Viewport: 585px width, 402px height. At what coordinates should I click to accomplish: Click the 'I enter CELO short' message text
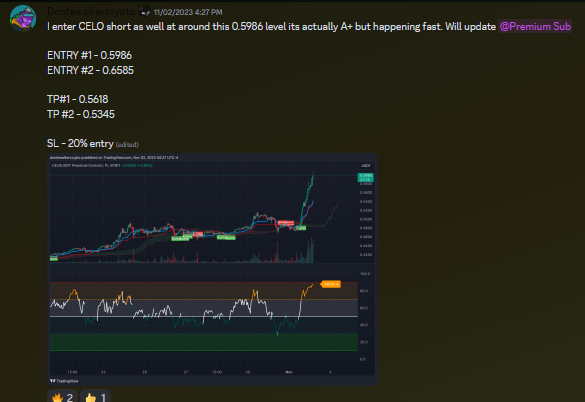coord(271,27)
